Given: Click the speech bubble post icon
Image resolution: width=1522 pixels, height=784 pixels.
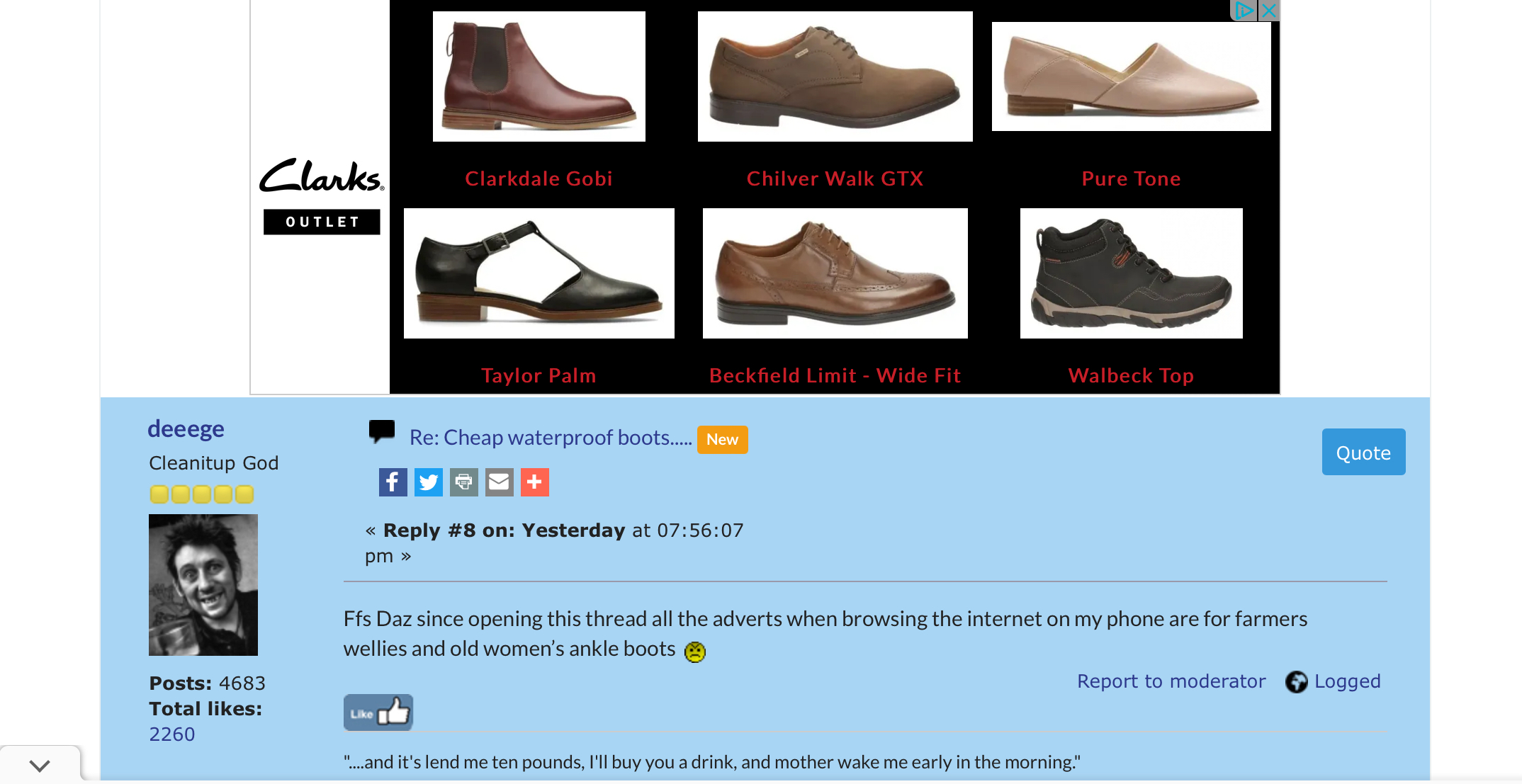Looking at the screenshot, I should [x=381, y=431].
